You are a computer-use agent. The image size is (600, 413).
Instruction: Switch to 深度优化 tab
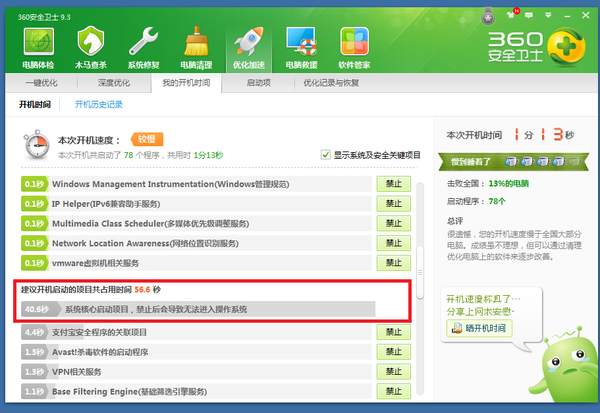point(114,83)
